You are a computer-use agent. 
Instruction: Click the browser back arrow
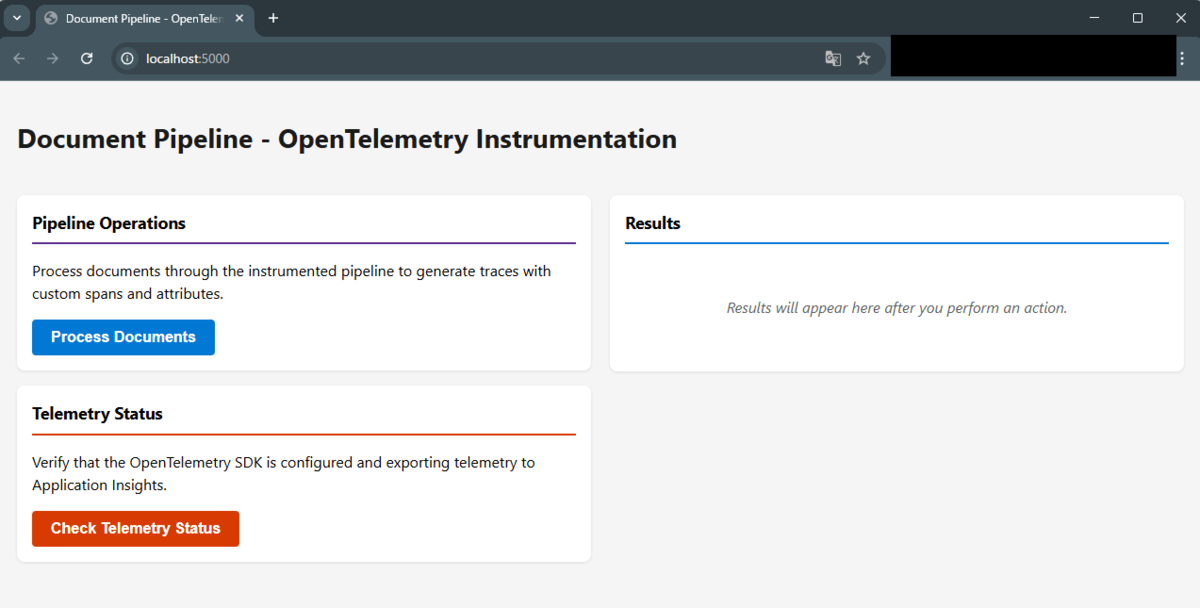coord(19,59)
